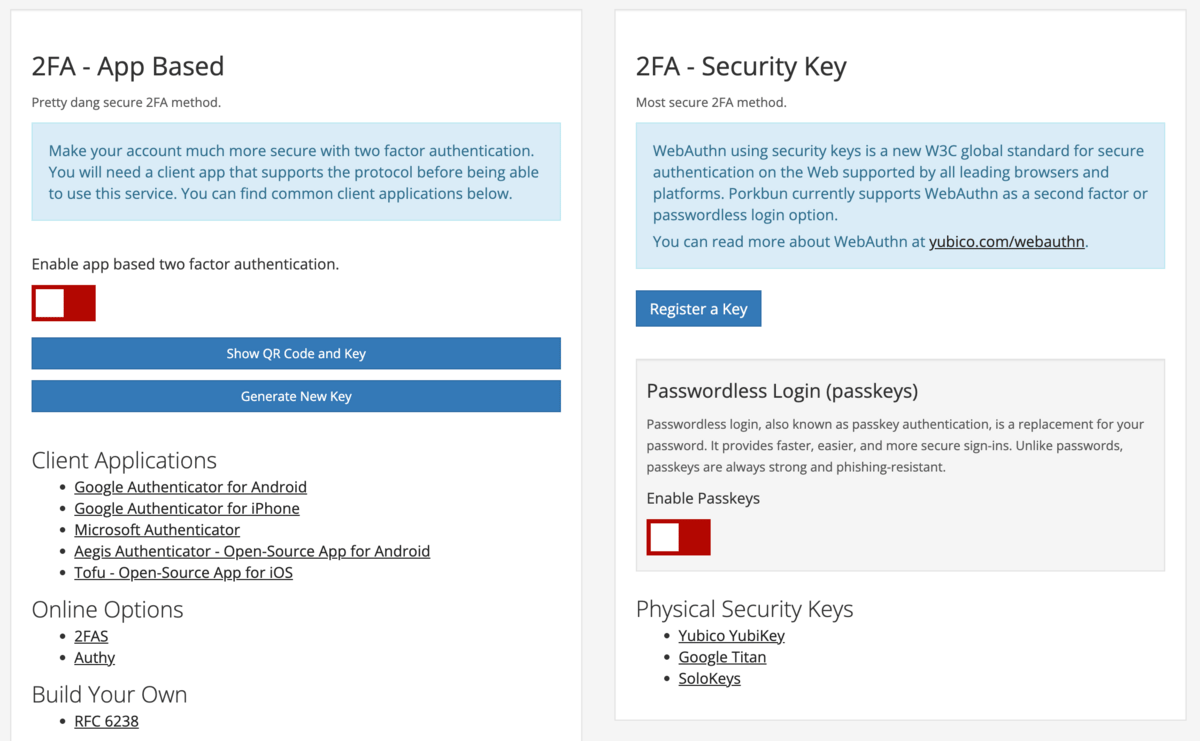Open Aegis Authenticator Open-Source App link
This screenshot has width=1200, height=741.
pos(252,551)
